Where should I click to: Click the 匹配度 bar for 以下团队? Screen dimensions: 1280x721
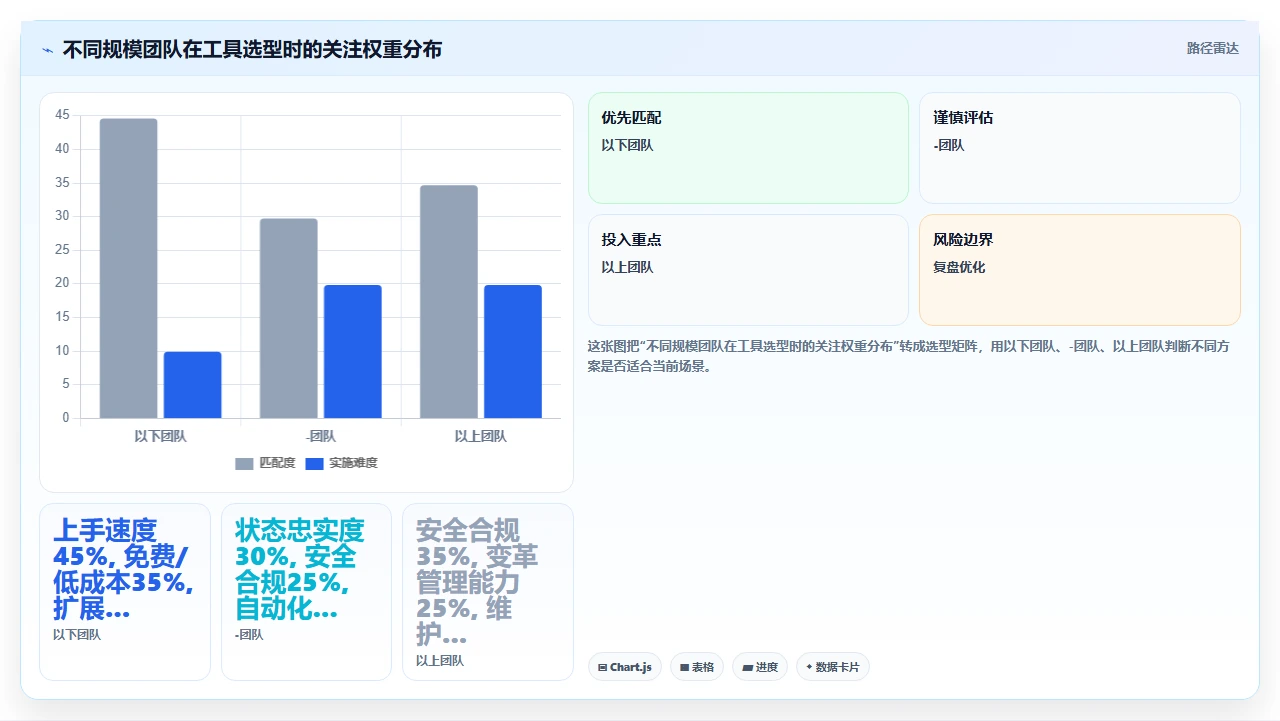129,268
